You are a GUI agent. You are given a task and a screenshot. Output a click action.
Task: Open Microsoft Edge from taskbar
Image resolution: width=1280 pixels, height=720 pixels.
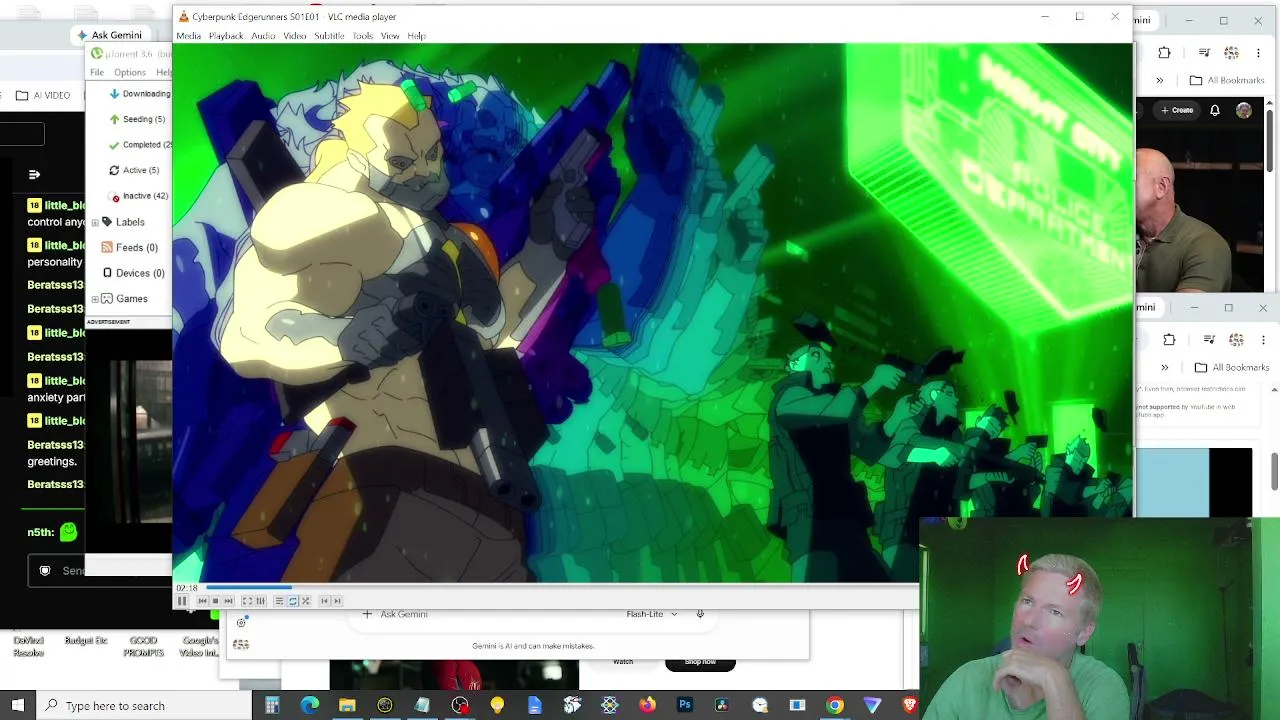pyautogui.click(x=310, y=706)
